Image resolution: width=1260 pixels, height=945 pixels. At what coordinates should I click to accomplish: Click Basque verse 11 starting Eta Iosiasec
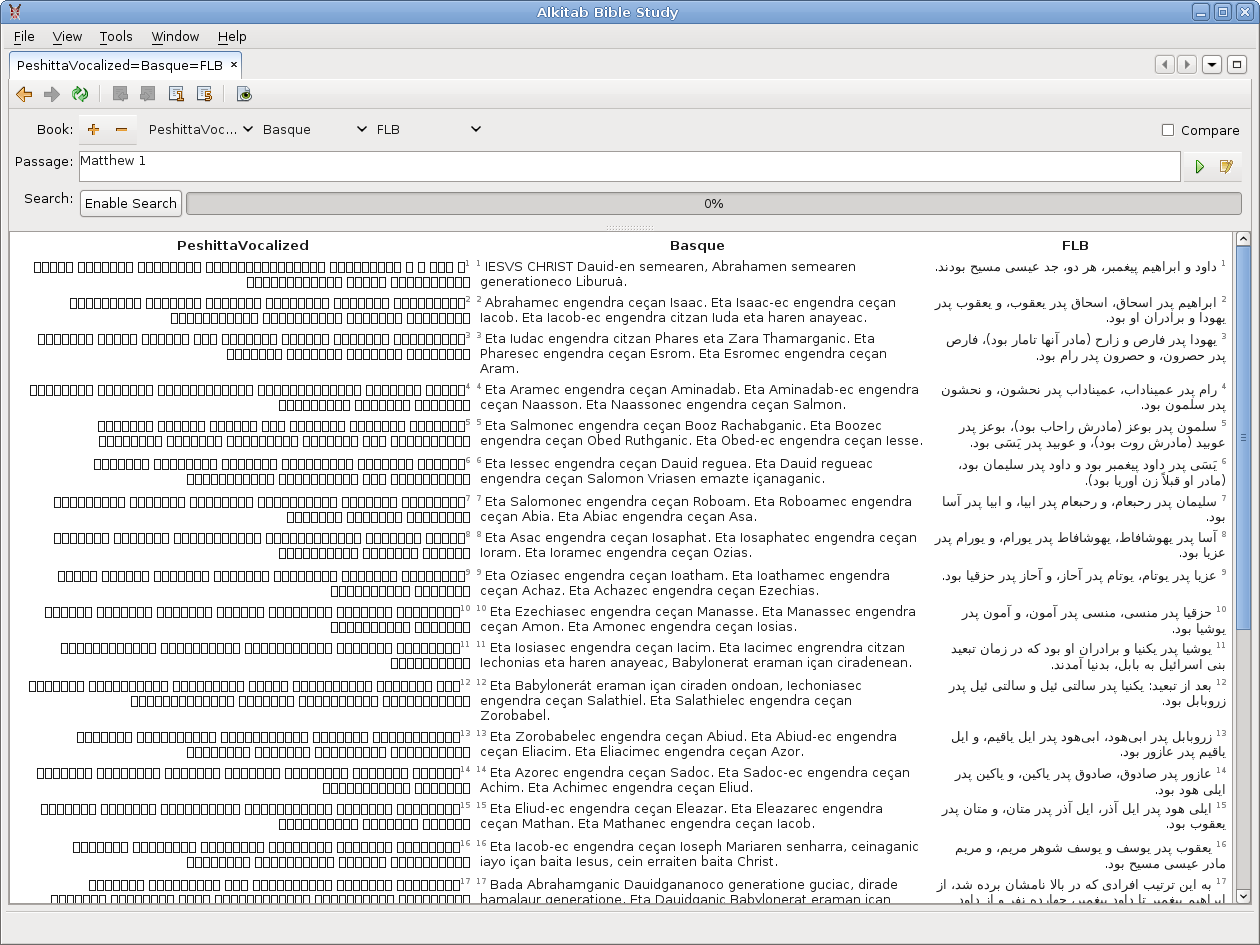pos(696,655)
